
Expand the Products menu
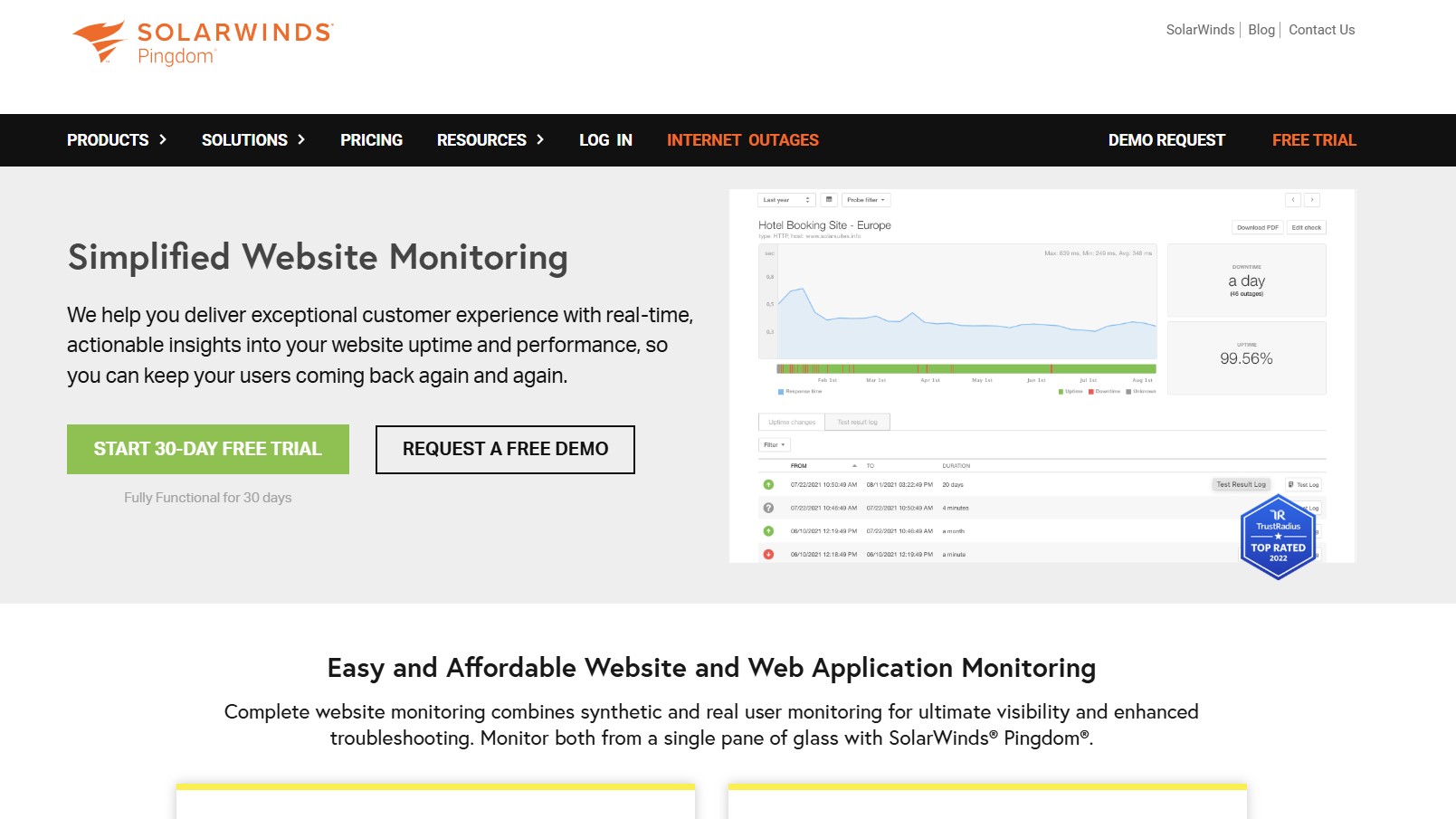[117, 140]
